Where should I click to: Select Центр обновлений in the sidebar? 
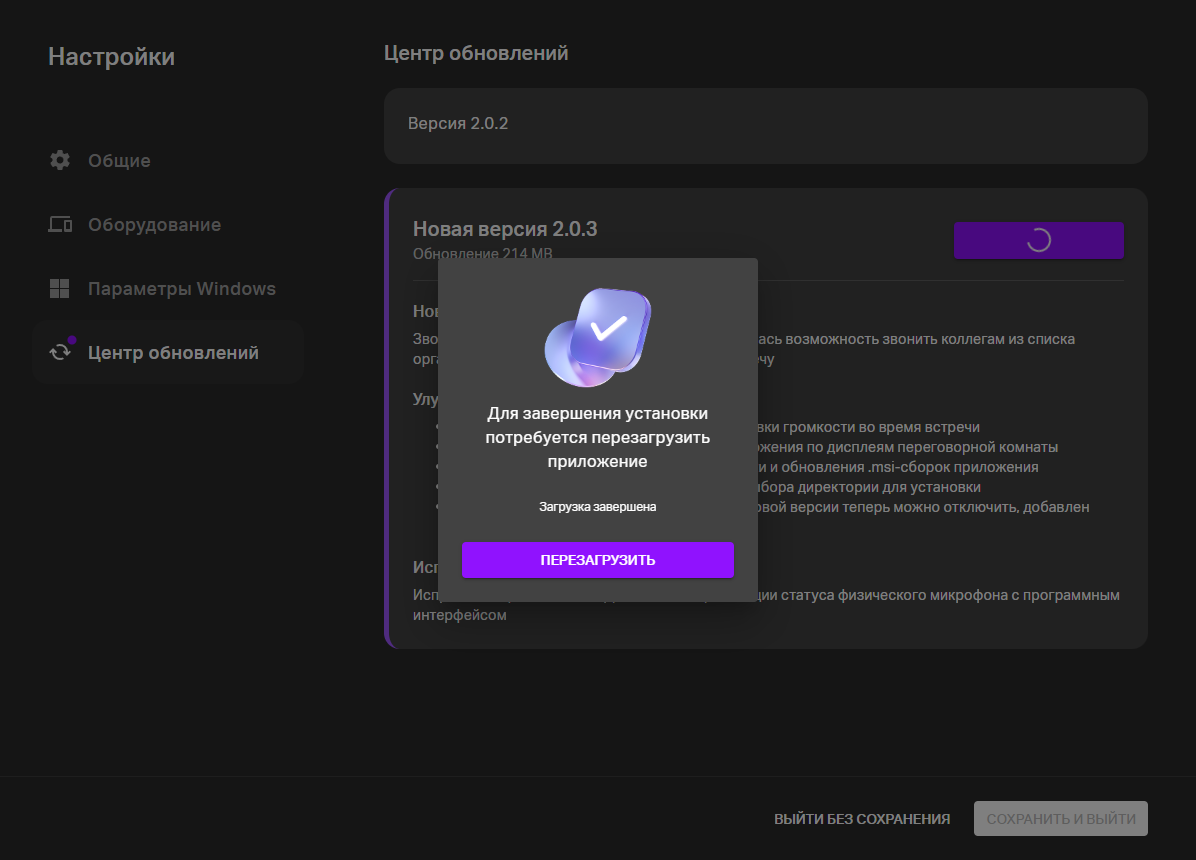click(173, 353)
